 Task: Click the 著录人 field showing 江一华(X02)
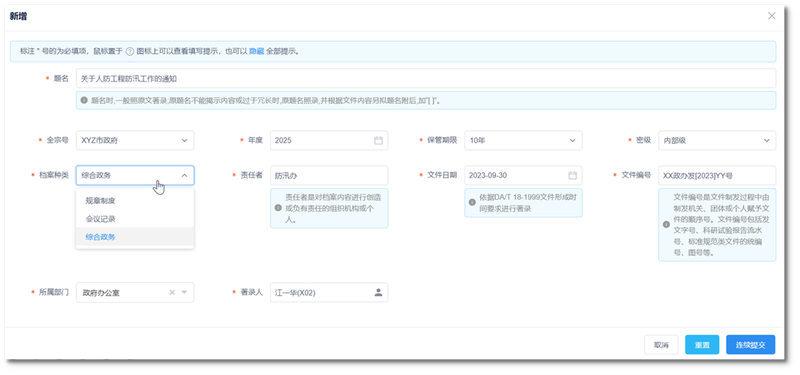(329, 292)
